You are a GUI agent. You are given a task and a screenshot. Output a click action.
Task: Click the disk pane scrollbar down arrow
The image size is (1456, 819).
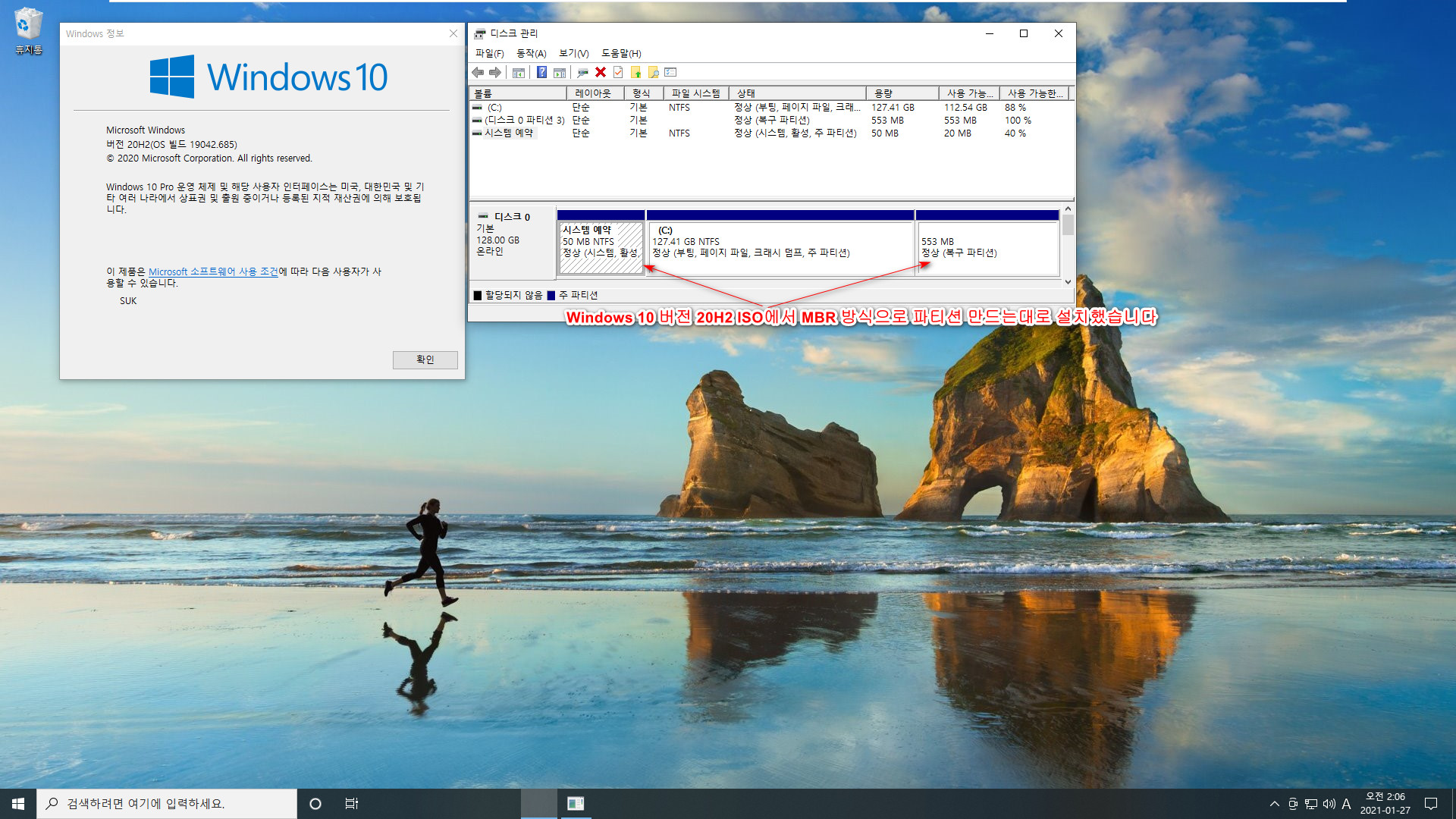[x=1068, y=281]
